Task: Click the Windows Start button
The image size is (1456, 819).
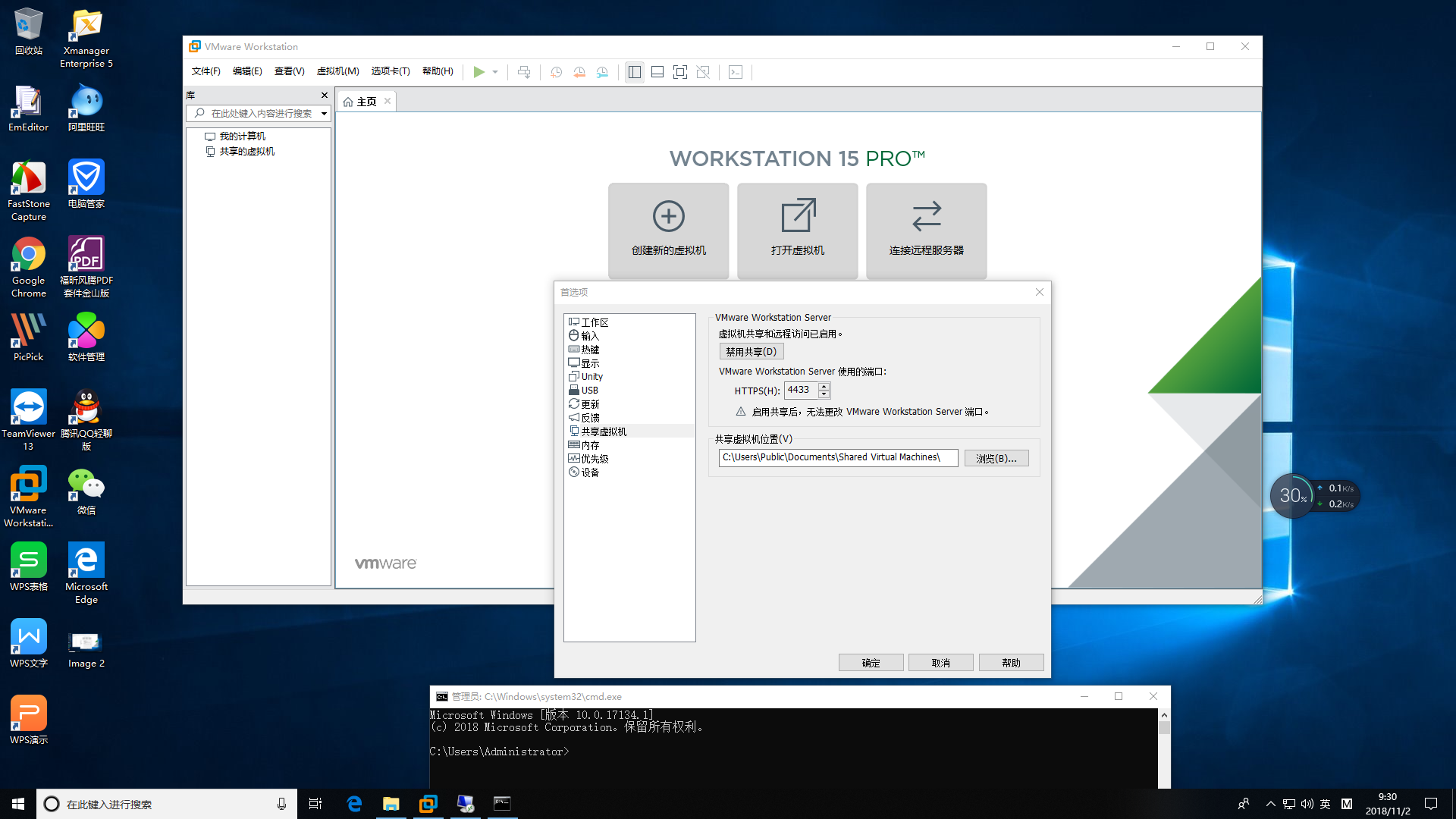Action: pos(18,804)
